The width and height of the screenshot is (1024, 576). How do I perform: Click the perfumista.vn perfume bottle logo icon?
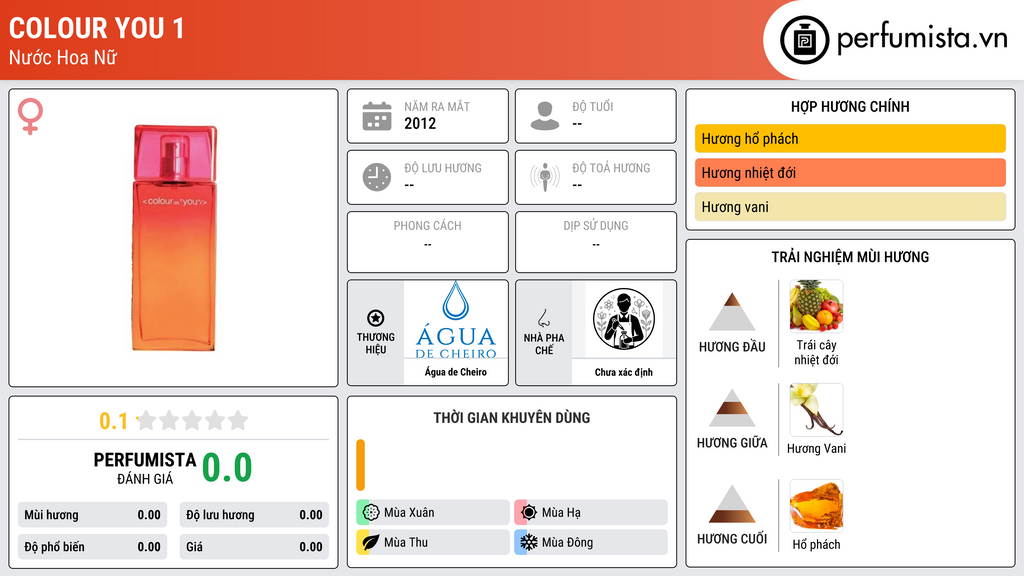[805, 40]
